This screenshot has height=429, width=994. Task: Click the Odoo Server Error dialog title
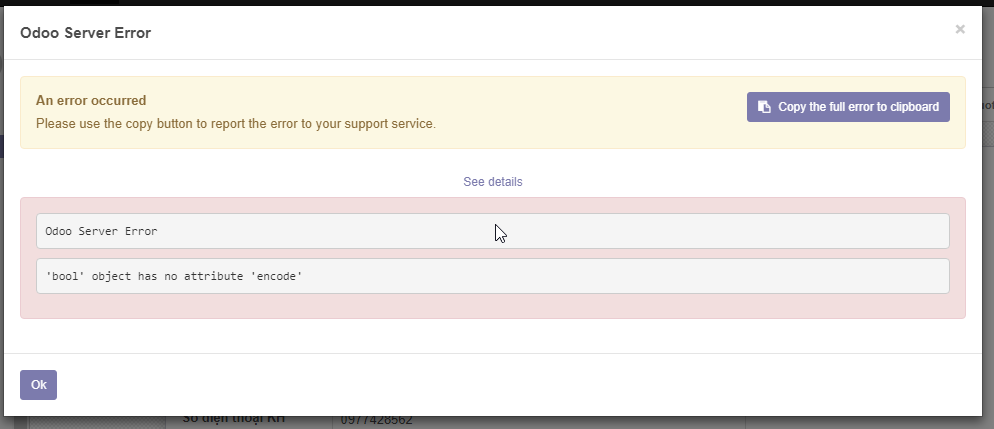[x=86, y=33]
